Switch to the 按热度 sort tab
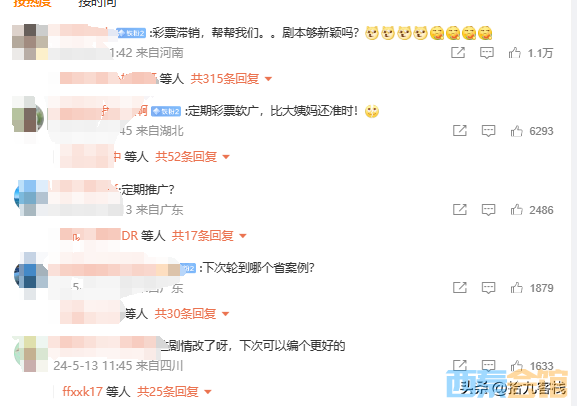 coord(32,3)
